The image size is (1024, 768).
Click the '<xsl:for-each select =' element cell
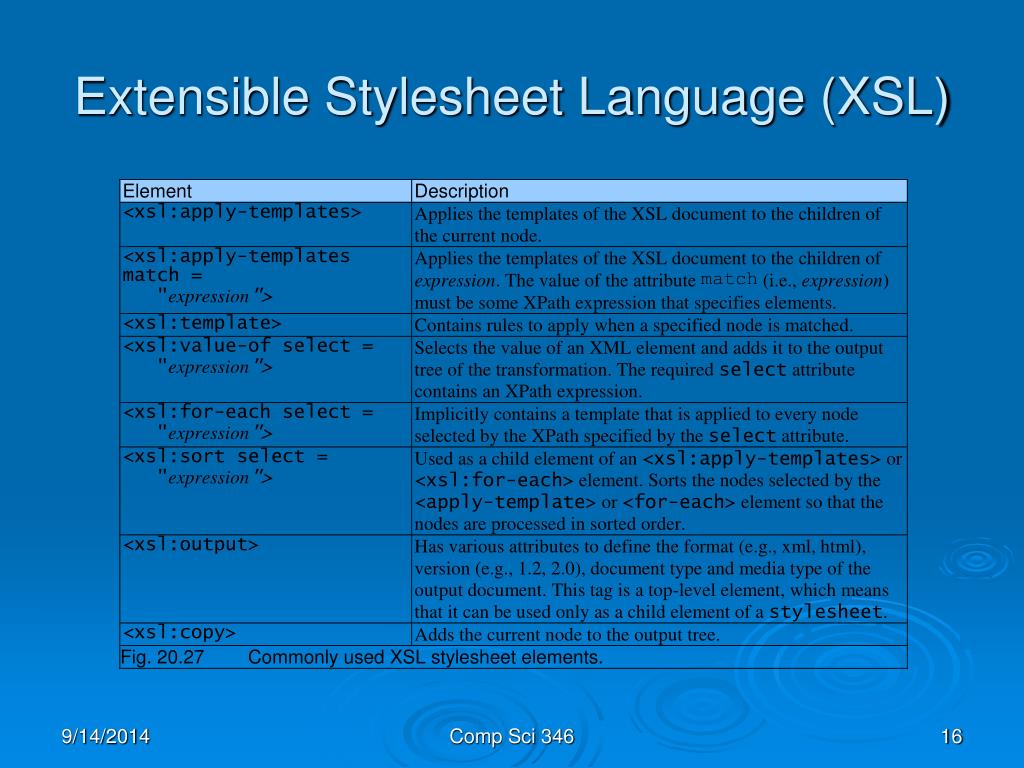pos(266,424)
